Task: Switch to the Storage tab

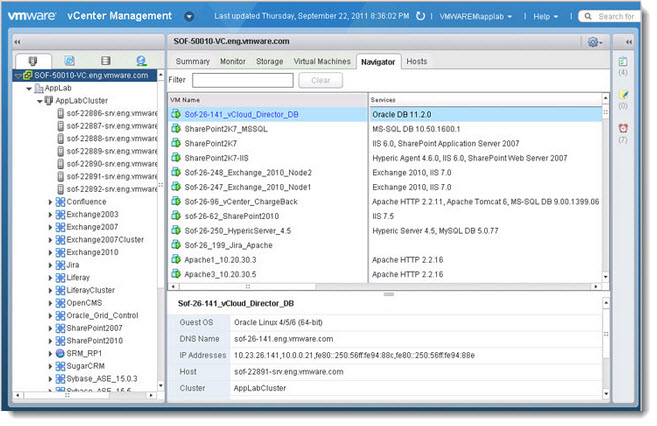Action: click(x=269, y=62)
